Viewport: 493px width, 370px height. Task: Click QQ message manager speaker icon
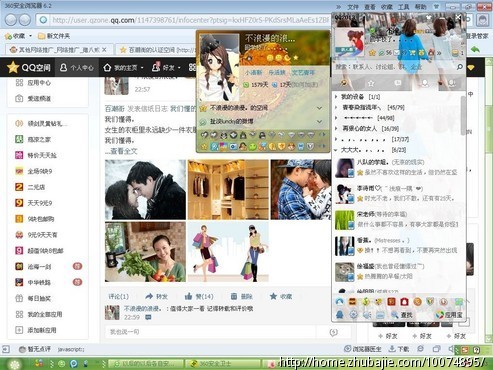[367, 314]
